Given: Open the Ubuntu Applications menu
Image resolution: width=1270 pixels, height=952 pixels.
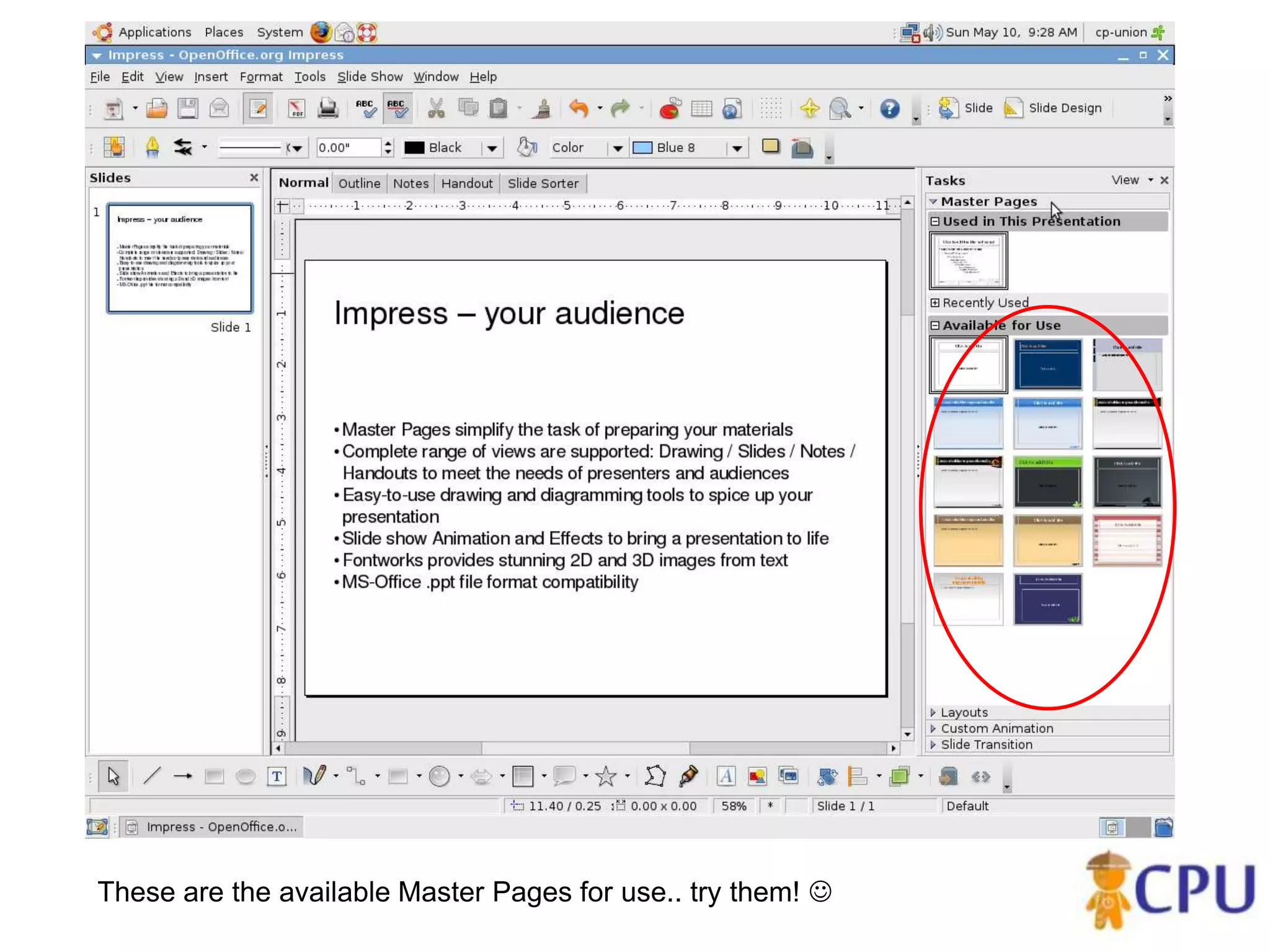Looking at the screenshot, I should click(154, 32).
